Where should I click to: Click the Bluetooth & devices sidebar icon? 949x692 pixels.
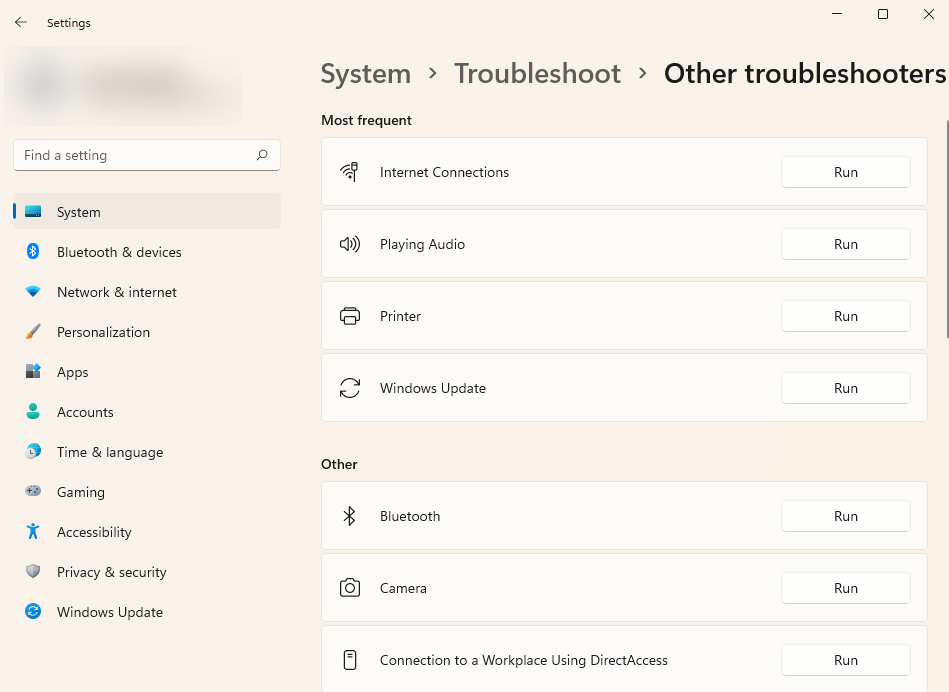pyautogui.click(x=33, y=252)
